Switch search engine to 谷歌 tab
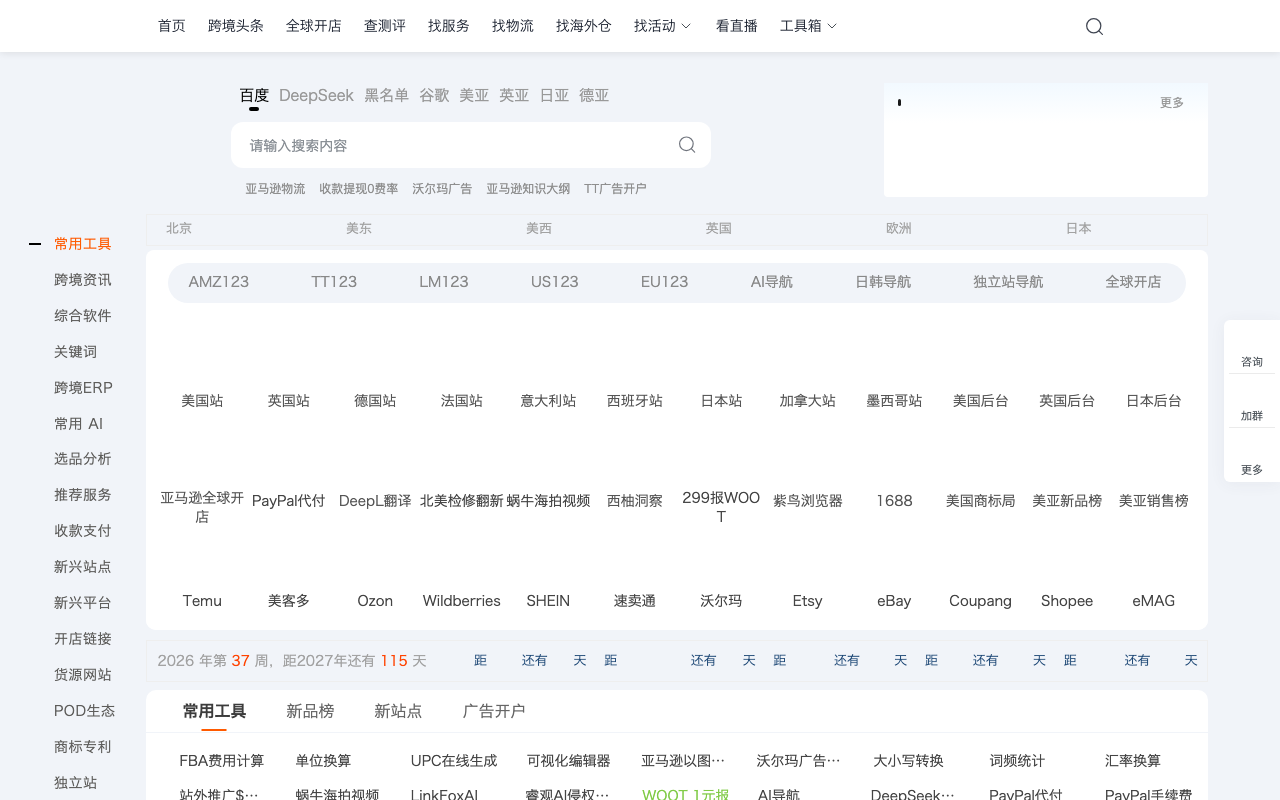1280x800 pixels. coord(434,95)
